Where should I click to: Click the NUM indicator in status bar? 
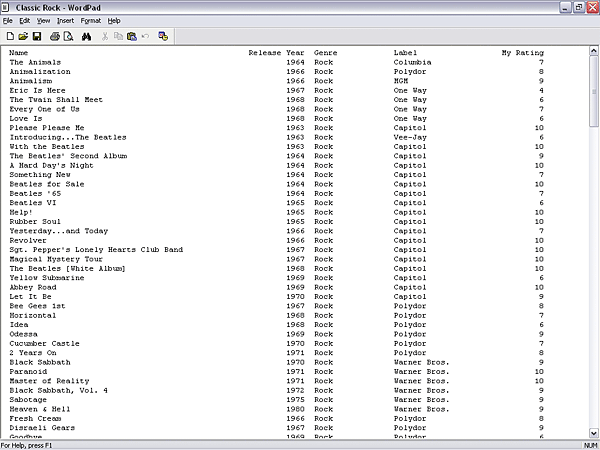click(591, 446)
